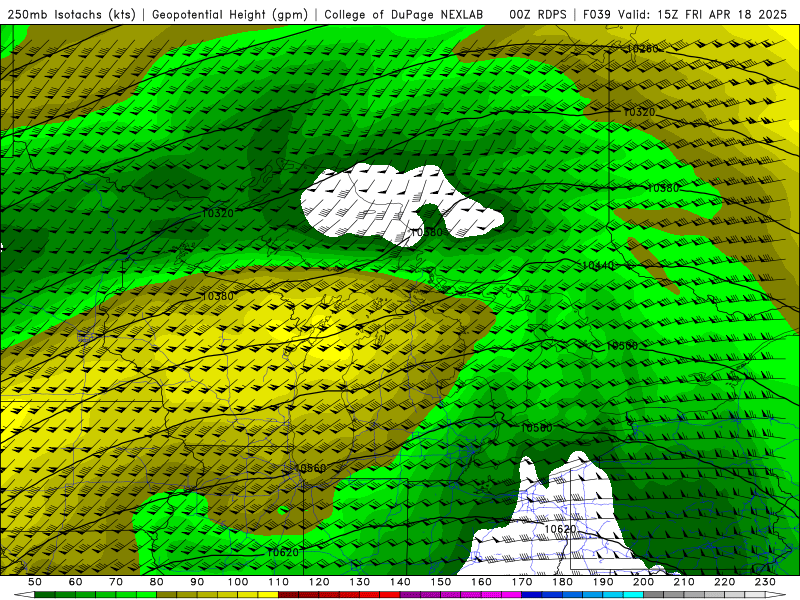Screen dimensions: 800x600
Task: Click 'Valid: 15Z FRI APR 18 2025' text
Action: point(703,15)
